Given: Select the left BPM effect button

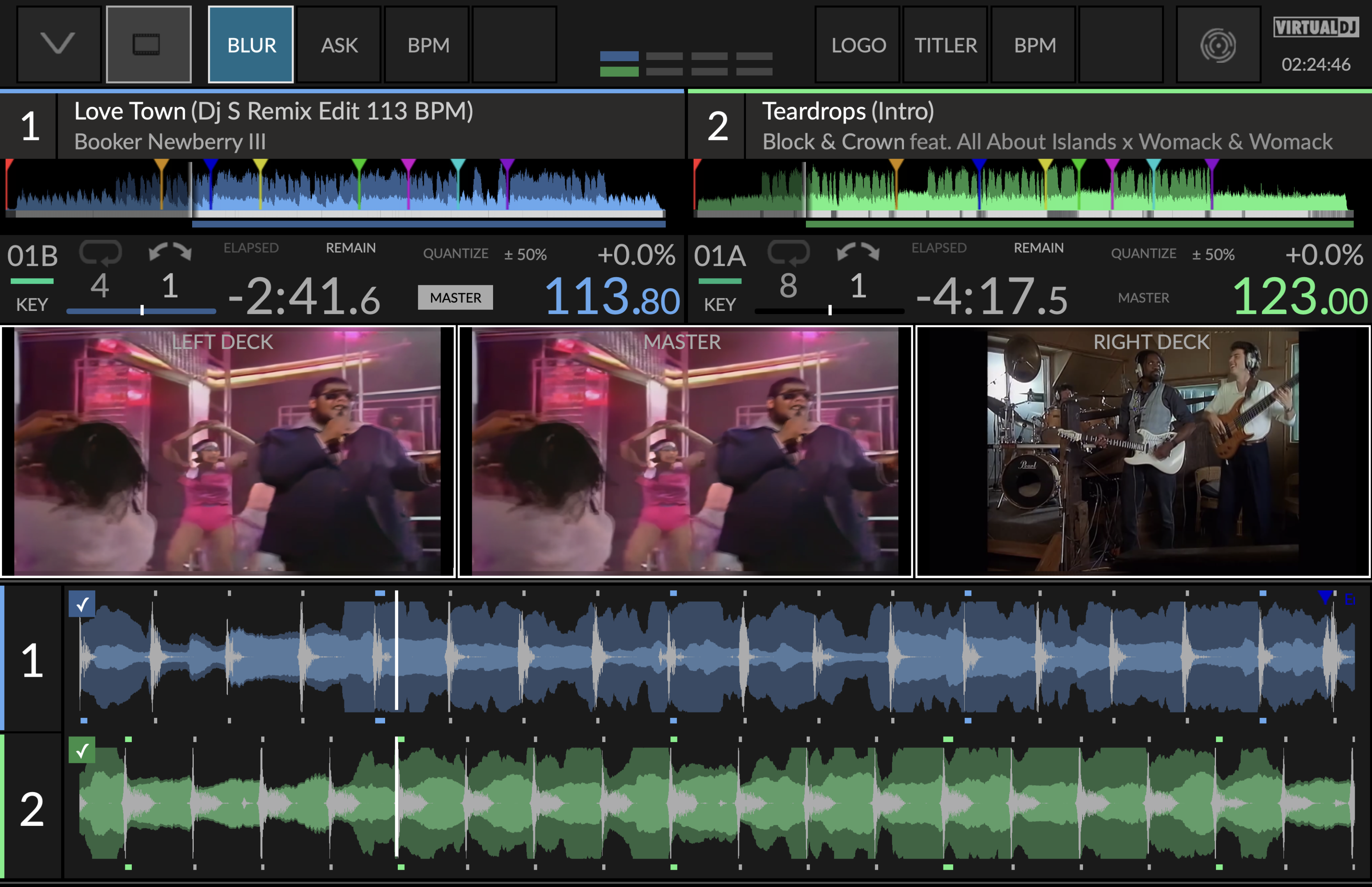Looking at the screenshot, I should click(428, 44).
